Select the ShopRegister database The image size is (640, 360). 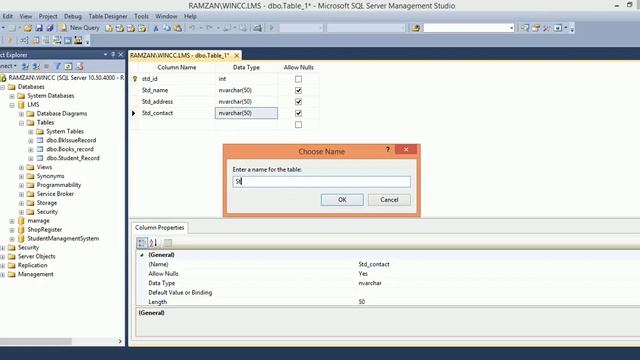(x=44, y=230)
